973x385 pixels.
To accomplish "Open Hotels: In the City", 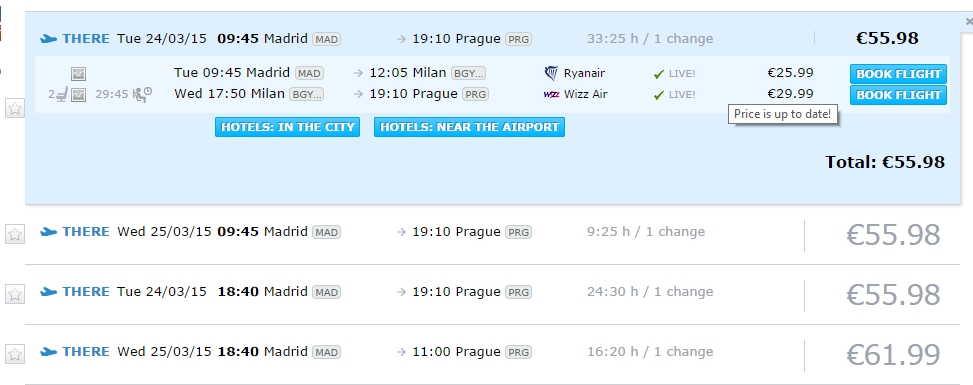I will pyautogui.click(x=287, y=127).
